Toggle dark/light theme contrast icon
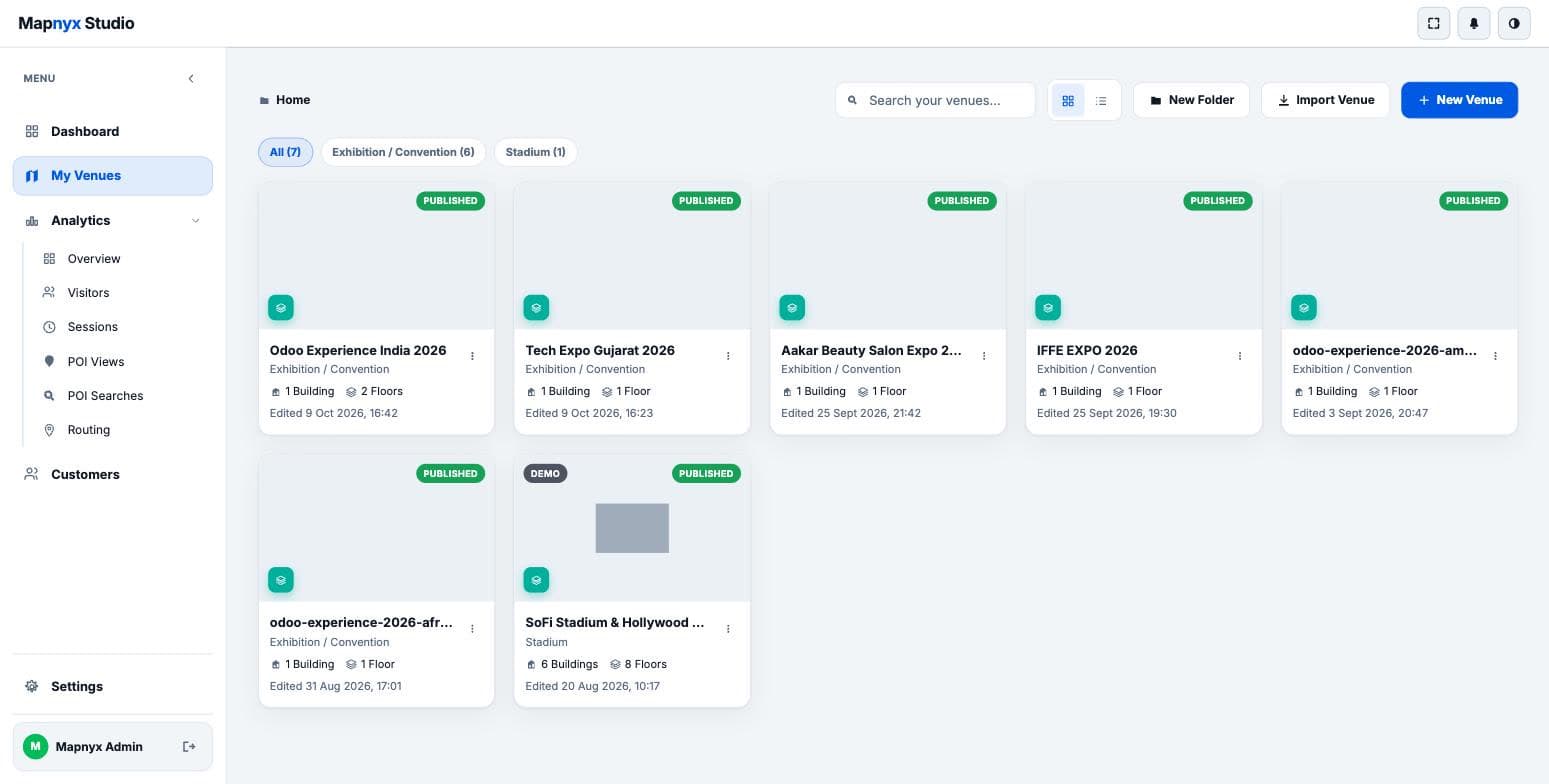The width and height of the screenshot is (1549, 784). click(x=1514, y=23)
